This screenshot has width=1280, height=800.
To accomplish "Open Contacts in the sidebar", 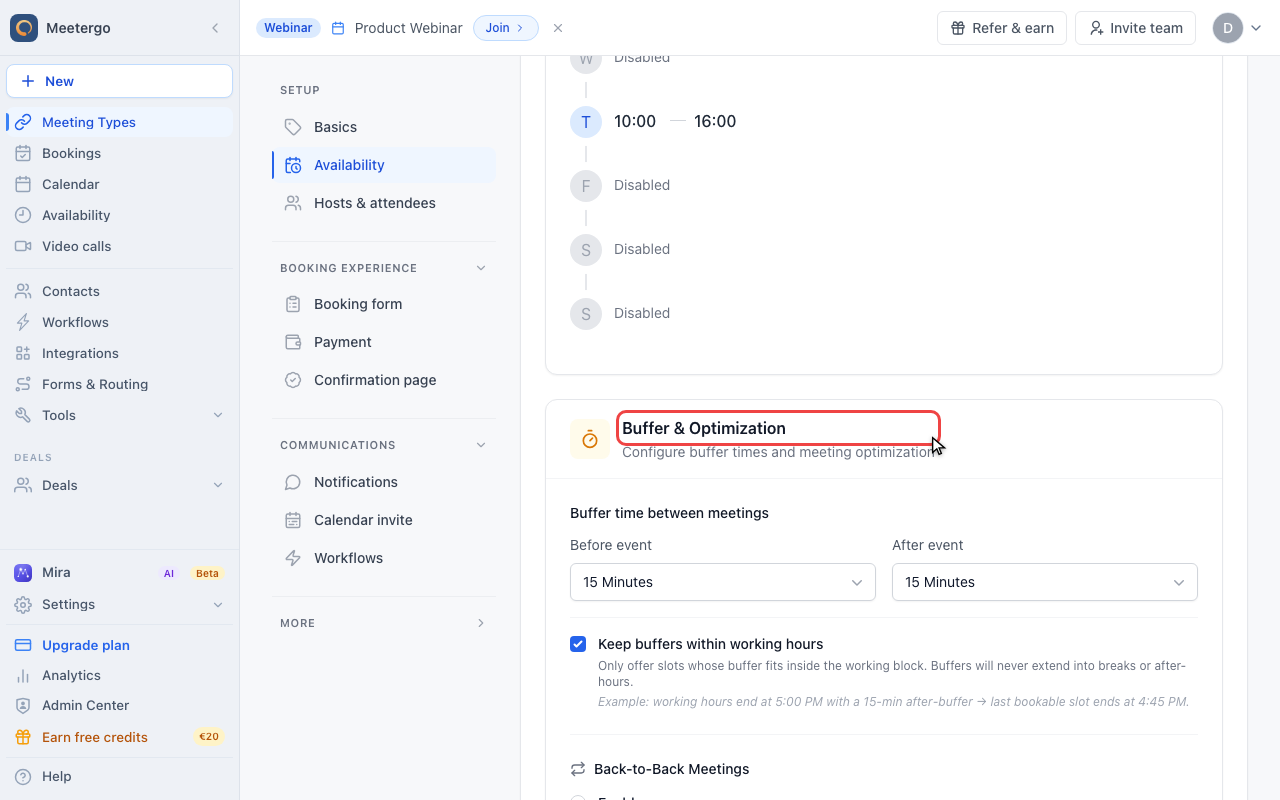I will tap(119, 291).
